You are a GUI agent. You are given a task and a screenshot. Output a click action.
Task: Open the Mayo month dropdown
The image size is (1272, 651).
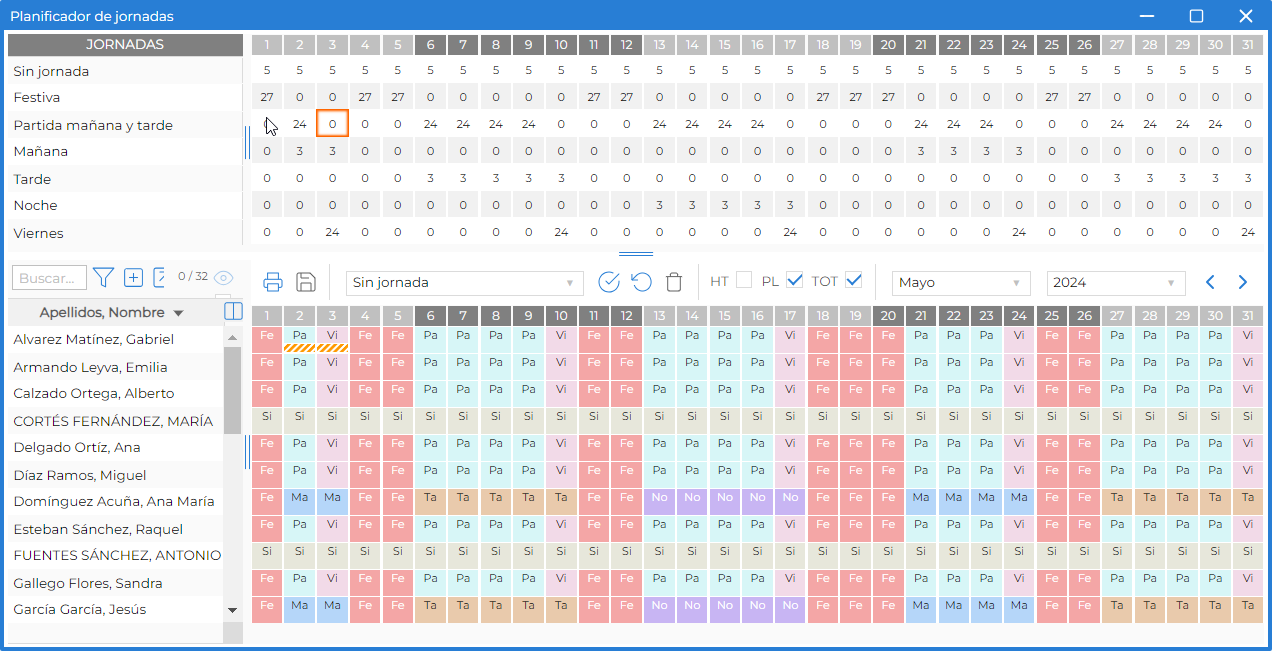pyautogui.click(x=961, y=283)
